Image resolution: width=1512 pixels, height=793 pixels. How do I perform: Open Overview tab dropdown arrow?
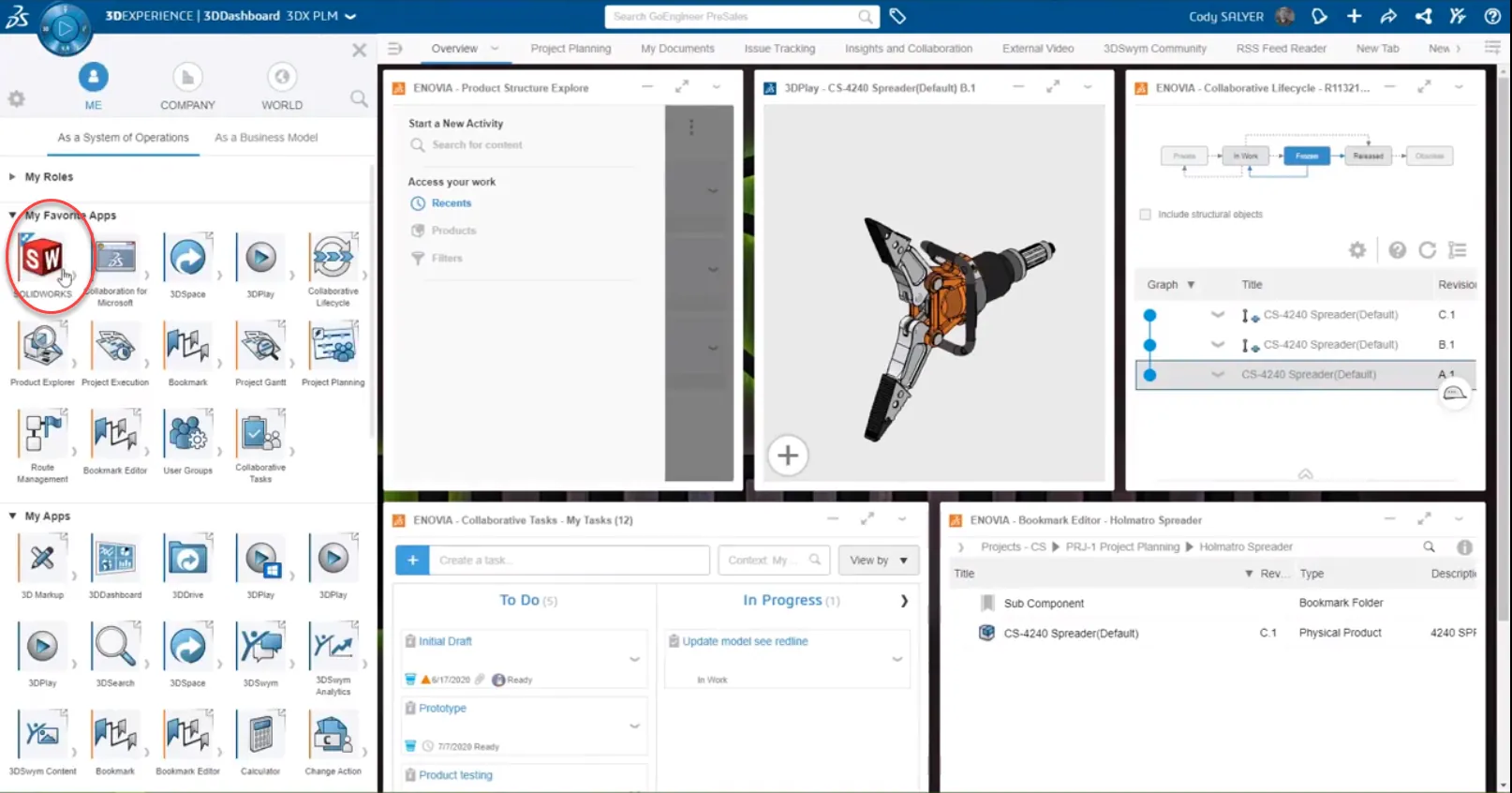(x=495, y=49)
